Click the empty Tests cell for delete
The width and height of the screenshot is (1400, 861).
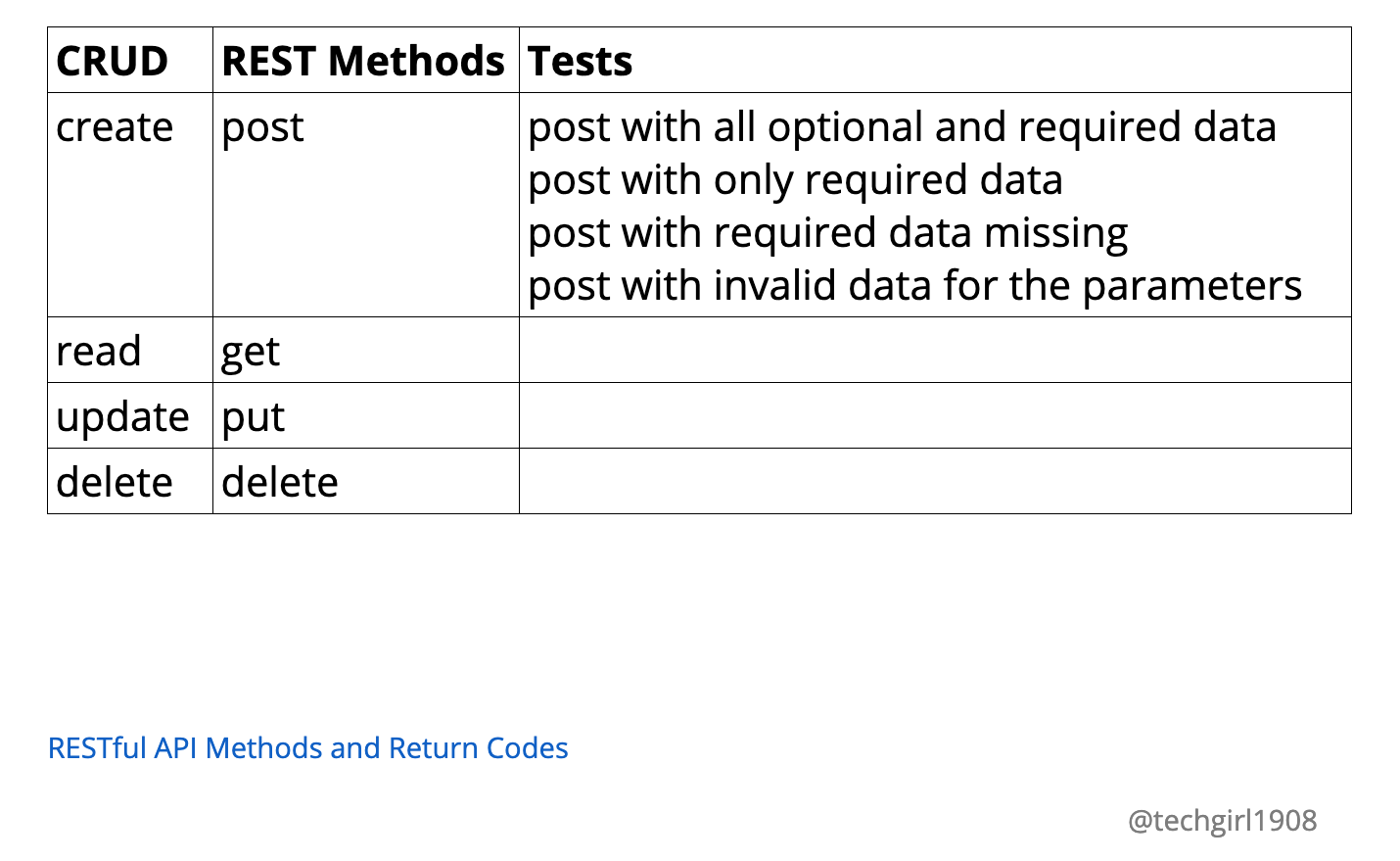pyautogui.click(x=934, y=482)
